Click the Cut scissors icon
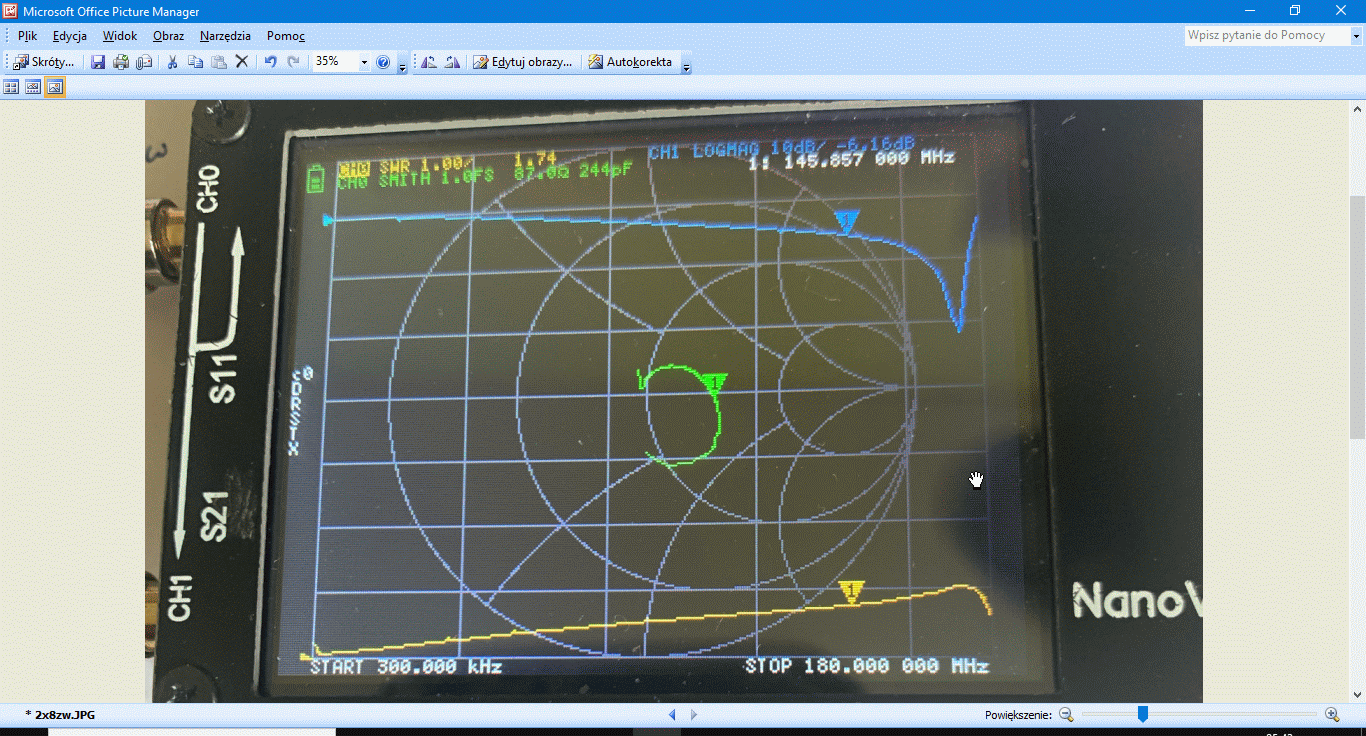The image size is (1366, 736). (172, 62)
